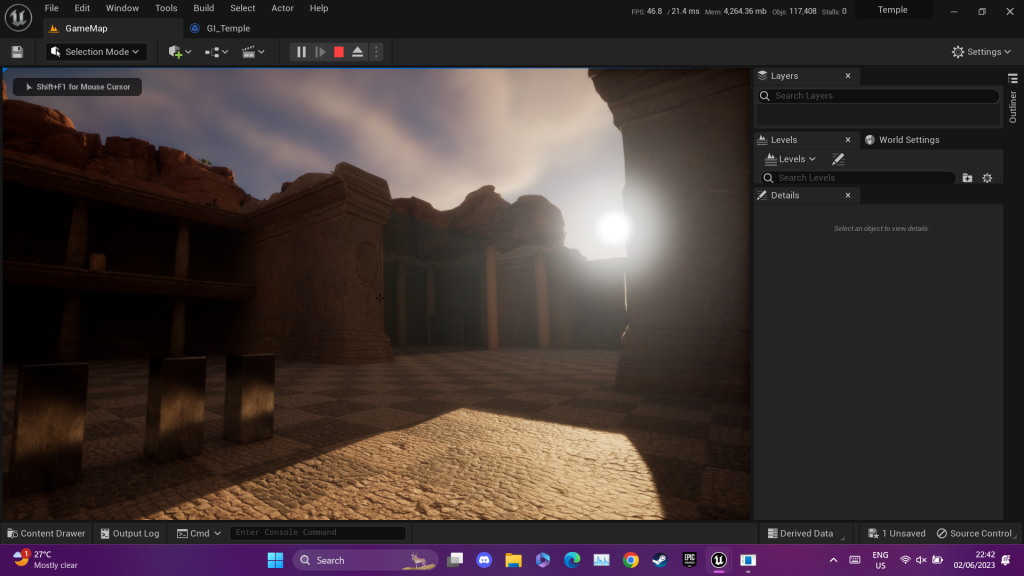Image resolution: width=1024 pixels, height=576 pixels.
Task: Open Epic Games Launcher from taskbar
Action: 689,560
